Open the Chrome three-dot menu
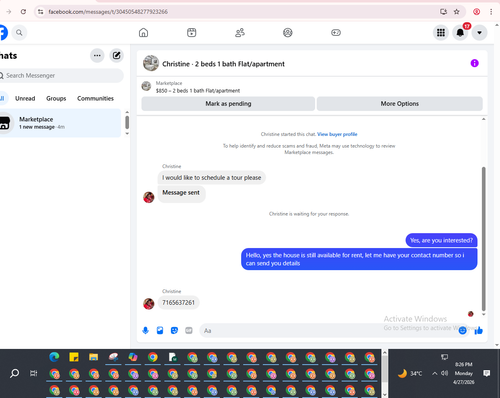This screenshot has height=398, width=500. (x=491, y=12)
